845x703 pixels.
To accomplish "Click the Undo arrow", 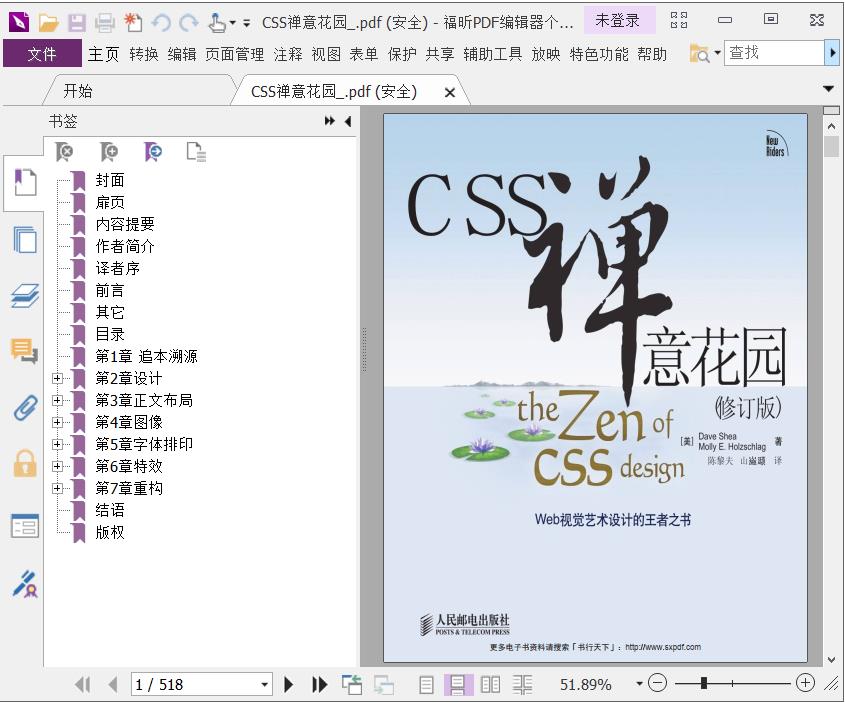I will click(x=161, y=23).
